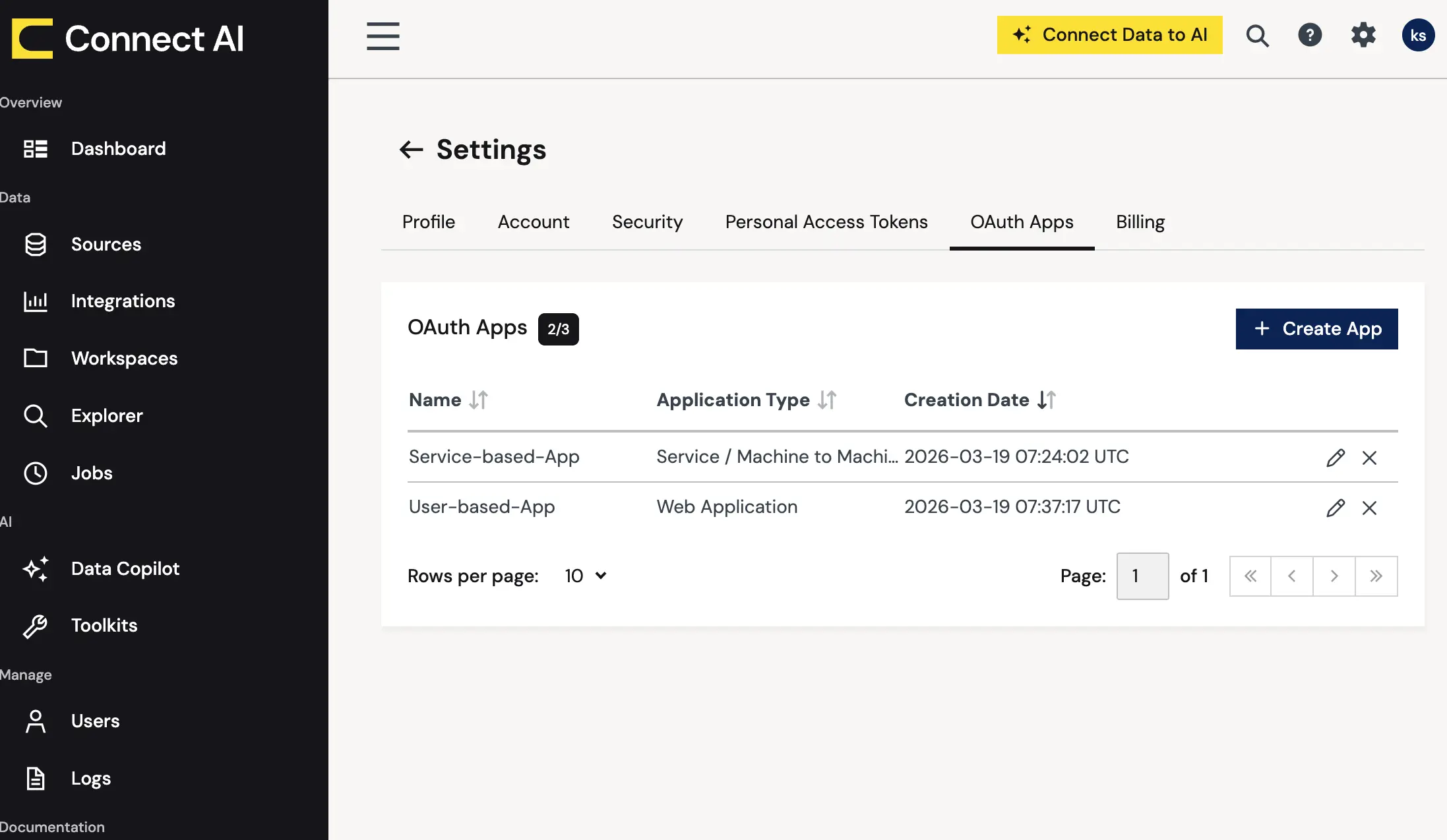Screen dimensions: 1447x840
Task: Sort by Application Type column arrows
Action: [x=827, y=400]
